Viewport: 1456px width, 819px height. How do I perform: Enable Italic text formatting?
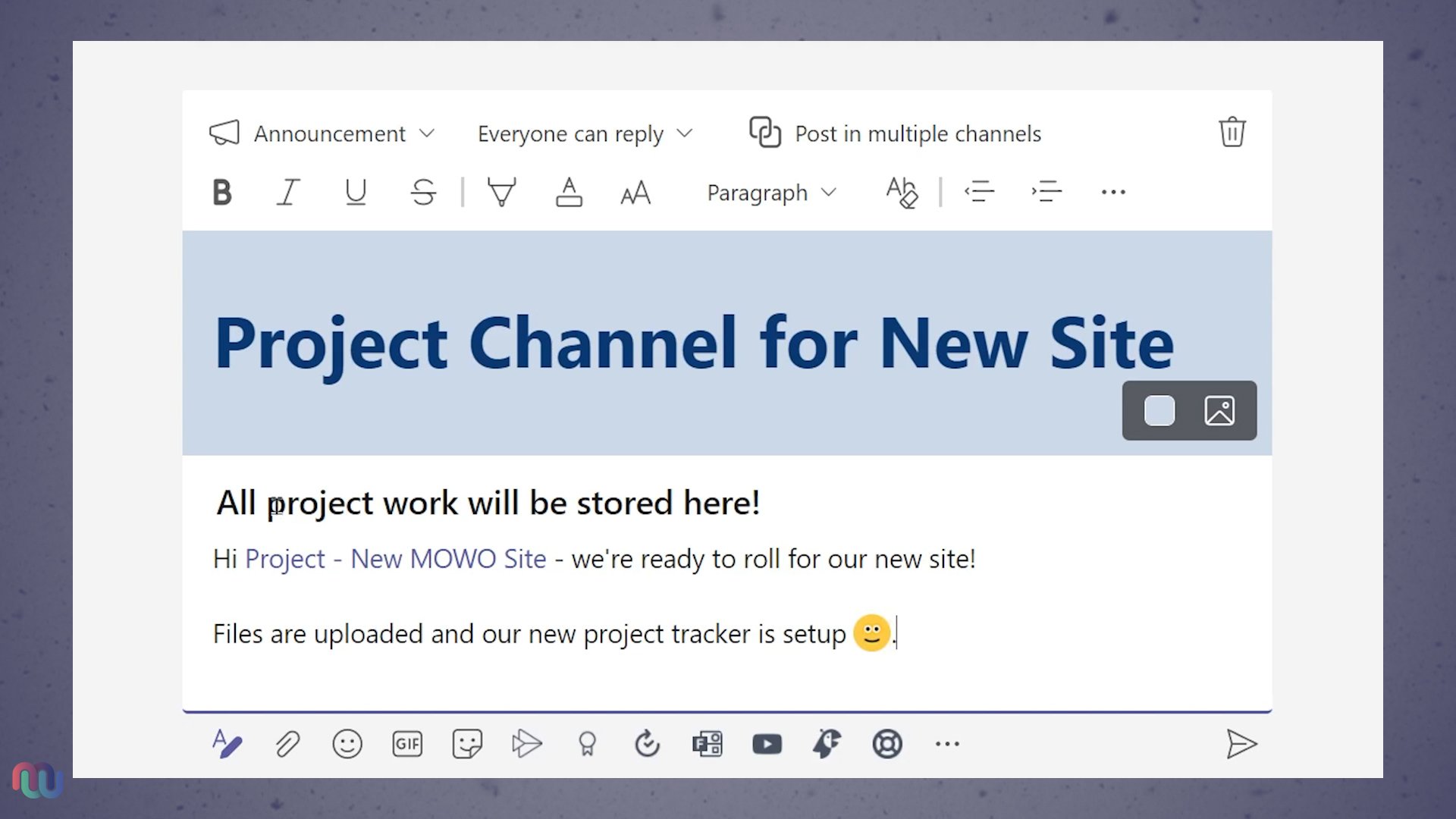coord(288,191)
